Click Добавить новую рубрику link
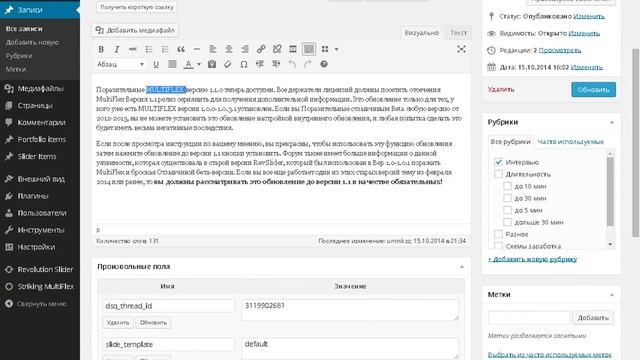The height and width of the screenshot is (360, 640). [532, 259]
